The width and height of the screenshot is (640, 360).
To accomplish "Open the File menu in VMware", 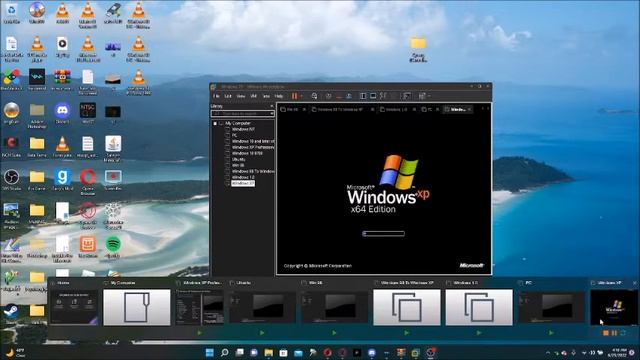I will [x=216, y=96].
